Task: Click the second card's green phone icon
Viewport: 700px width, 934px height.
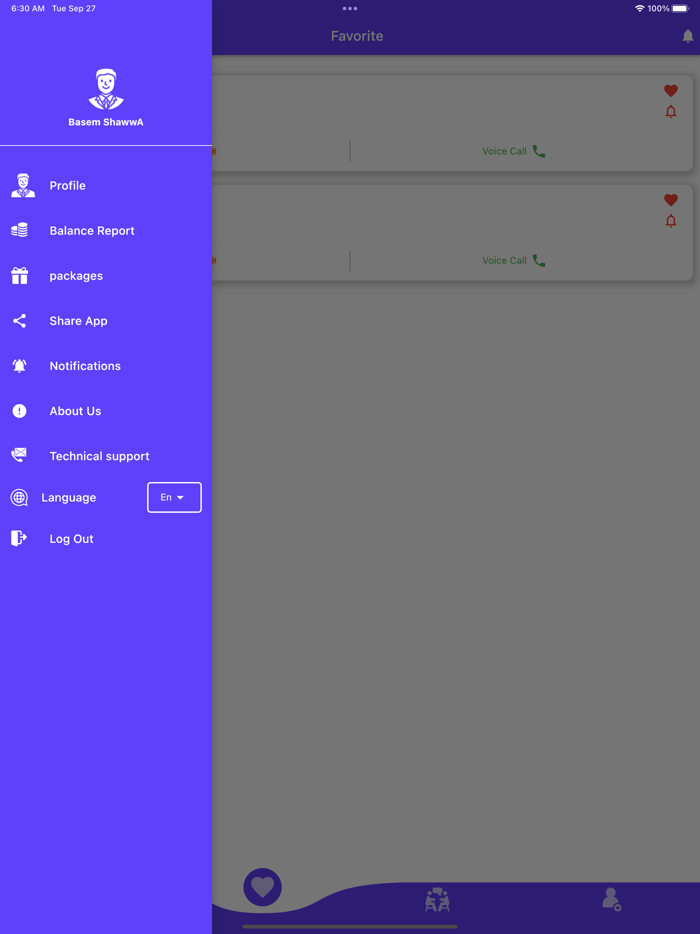Action: 539,260
